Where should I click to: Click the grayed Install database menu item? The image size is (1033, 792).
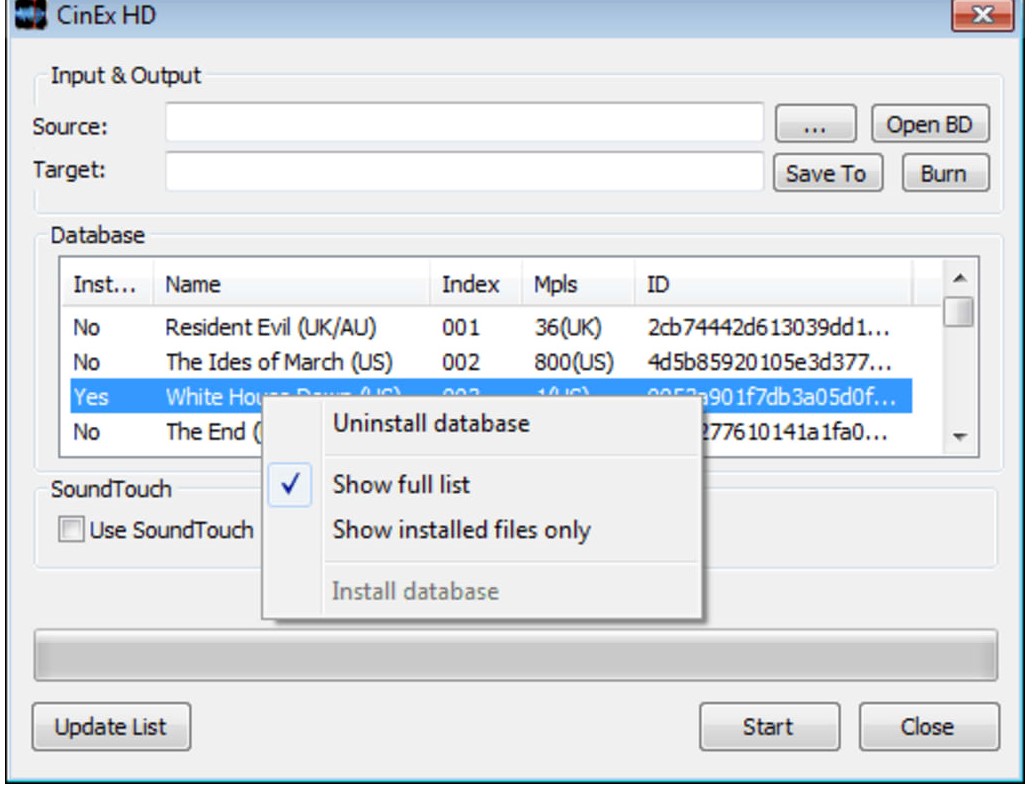482,591
